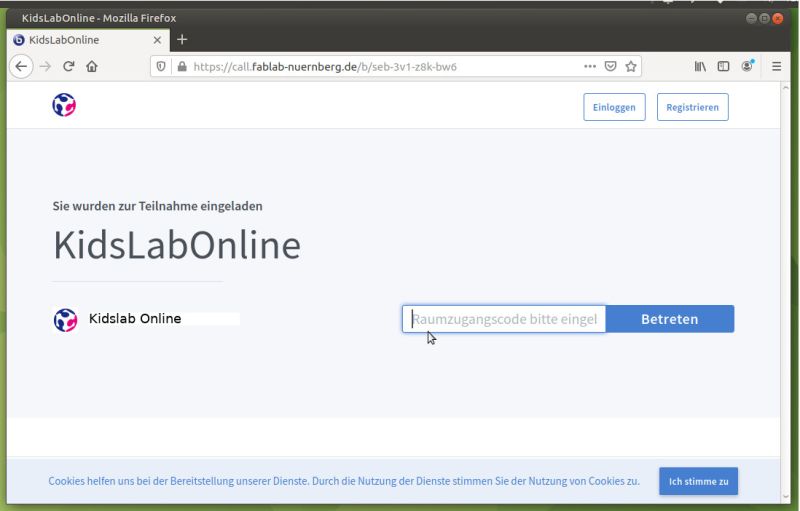Screen dimensions: 800x511
Task: Select the KidsLabOnline tab
Action: tap(80, 40)
